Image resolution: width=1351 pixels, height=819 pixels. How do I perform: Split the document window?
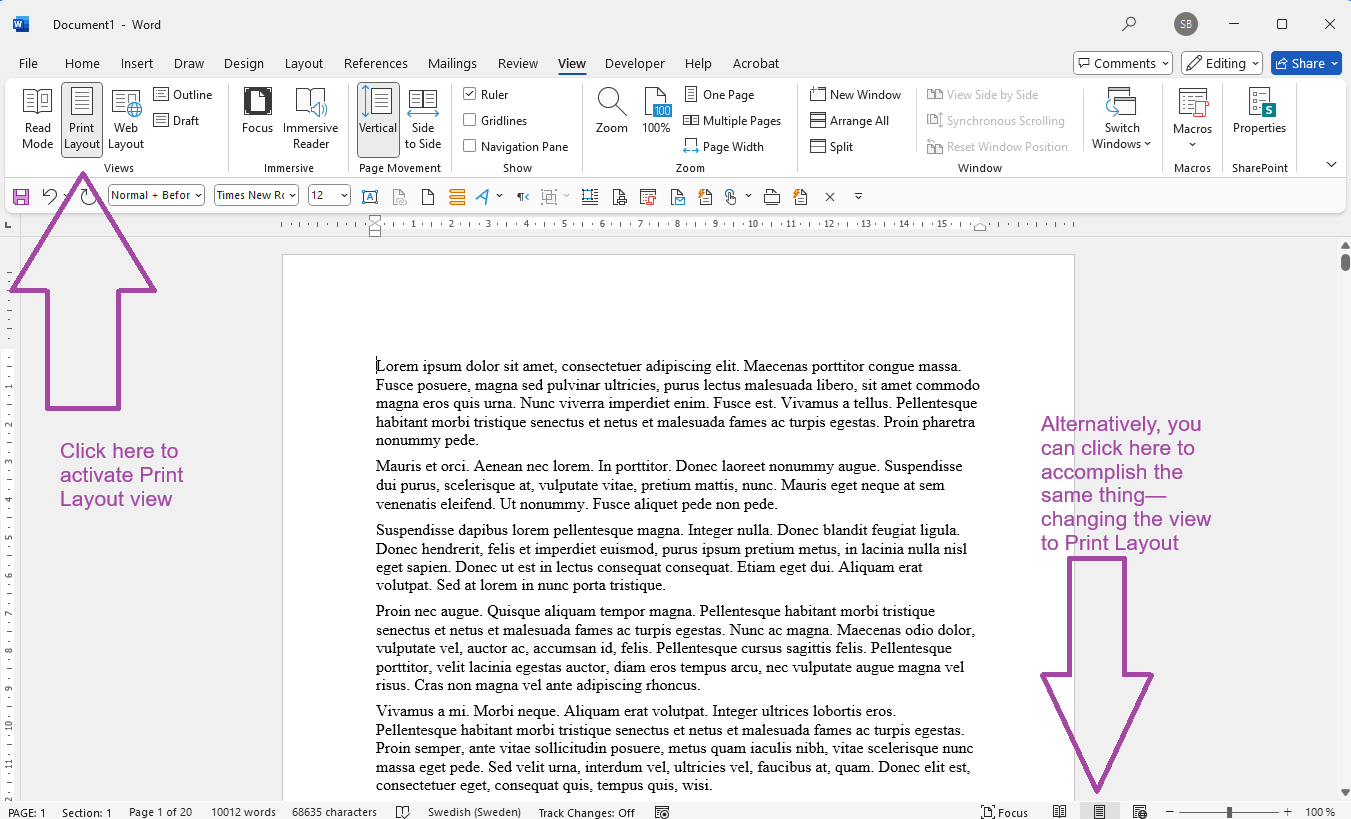pos(831,147)
